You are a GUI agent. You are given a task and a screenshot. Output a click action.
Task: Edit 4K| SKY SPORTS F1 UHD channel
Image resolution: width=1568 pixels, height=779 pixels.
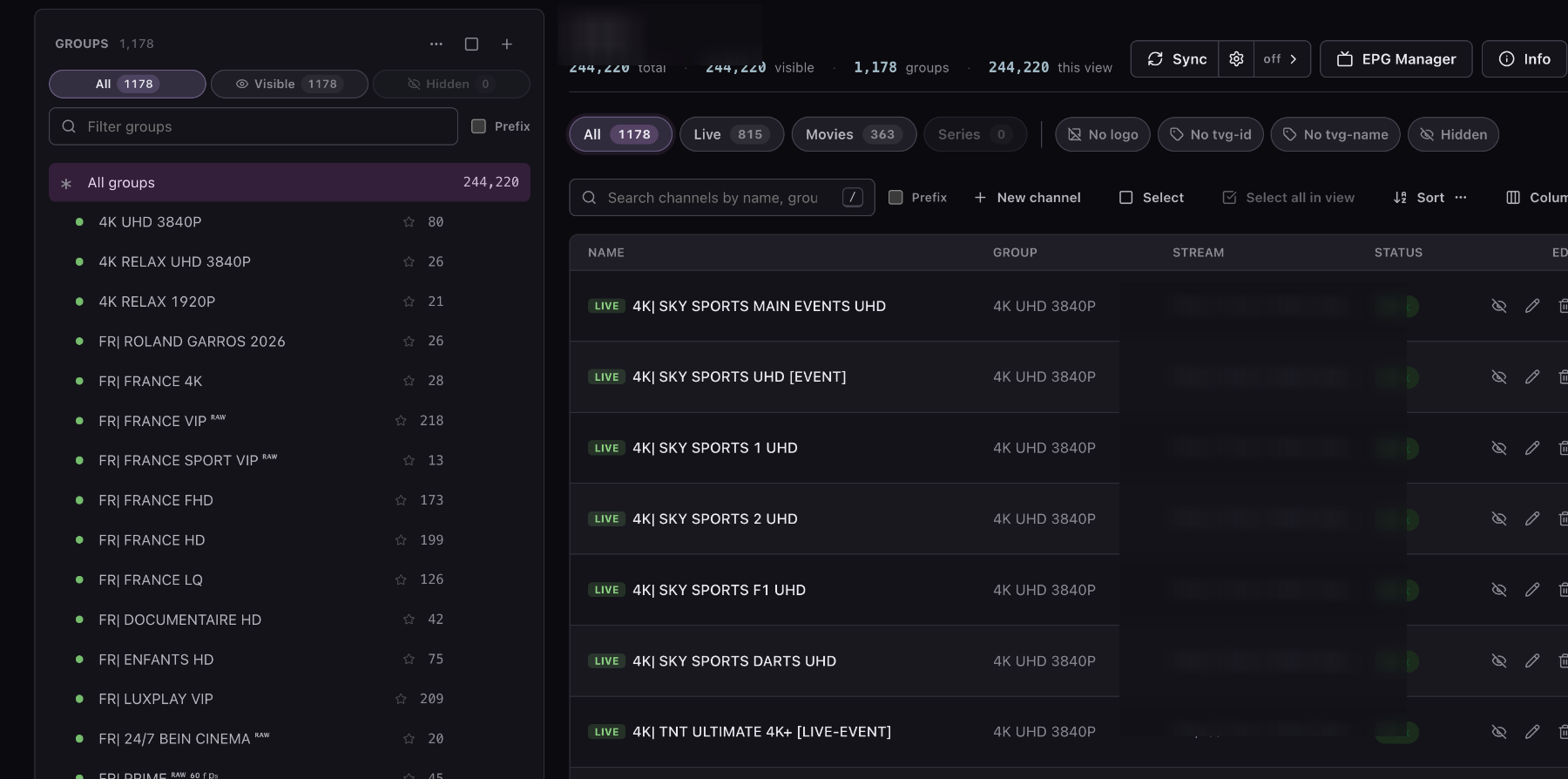[x=1532, y=590]
